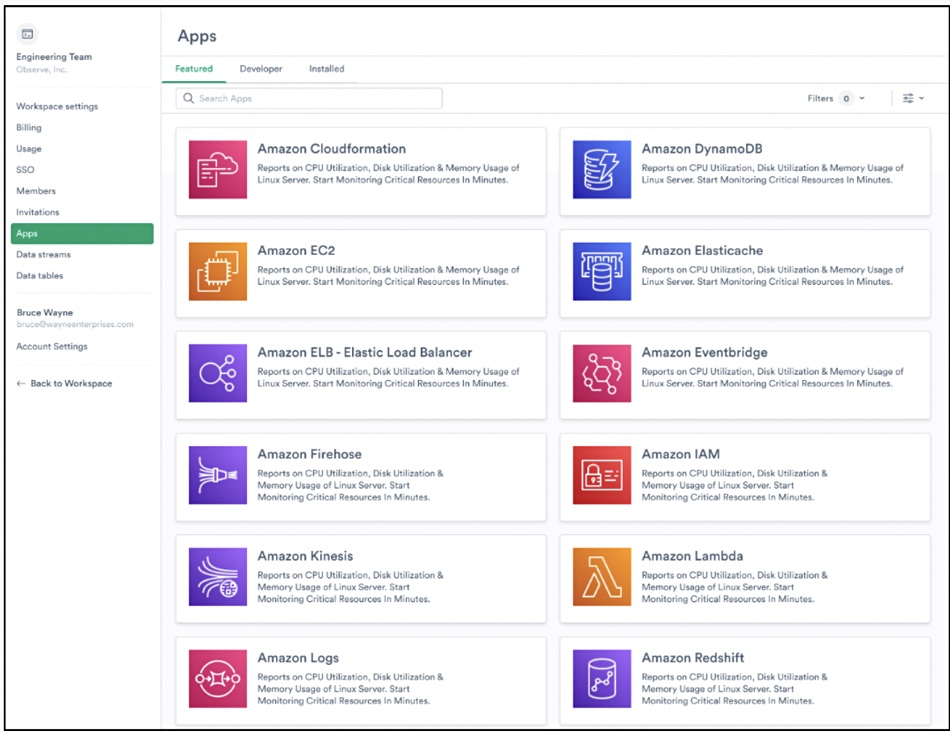
Task: Switch to the Featured tab
Action: pyautogui.click(x=194, y=69)
